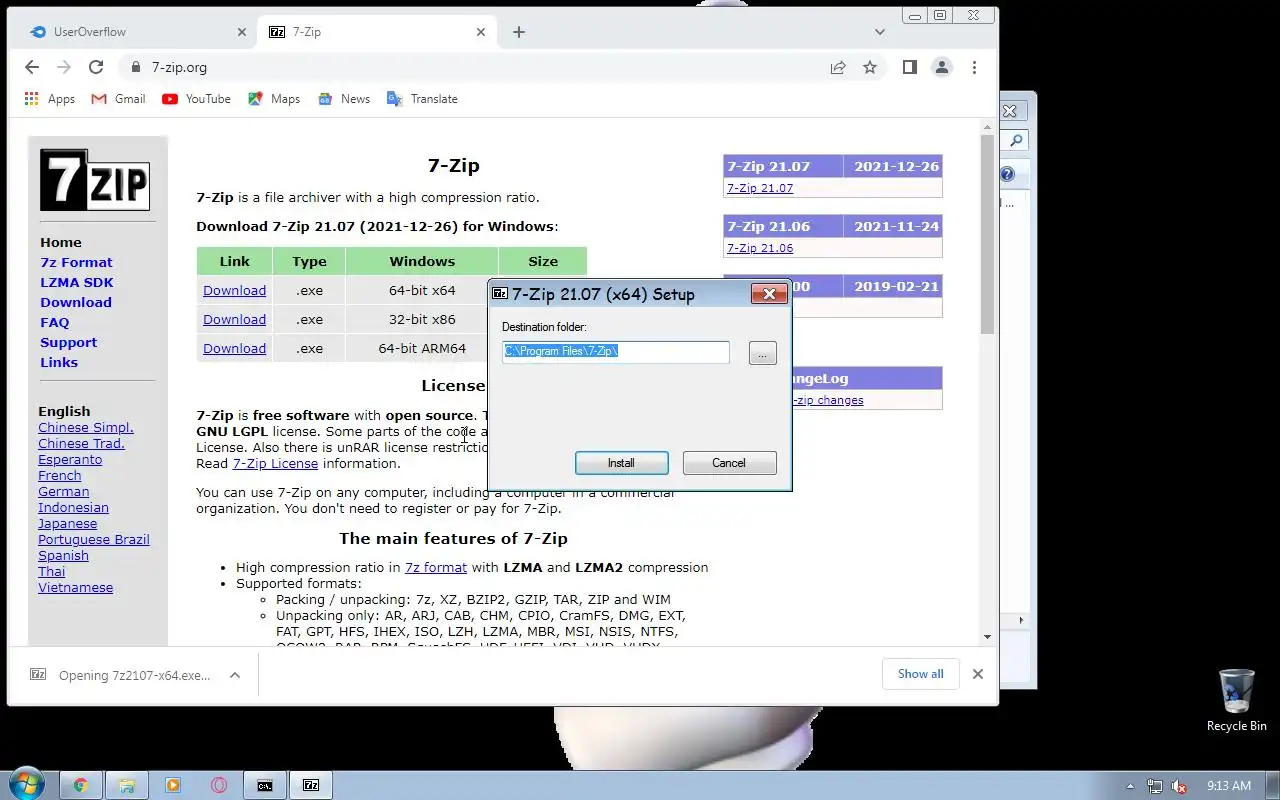Click Show all downloads button
This screenshot has width=1280, height=800.
pos(920,674)
